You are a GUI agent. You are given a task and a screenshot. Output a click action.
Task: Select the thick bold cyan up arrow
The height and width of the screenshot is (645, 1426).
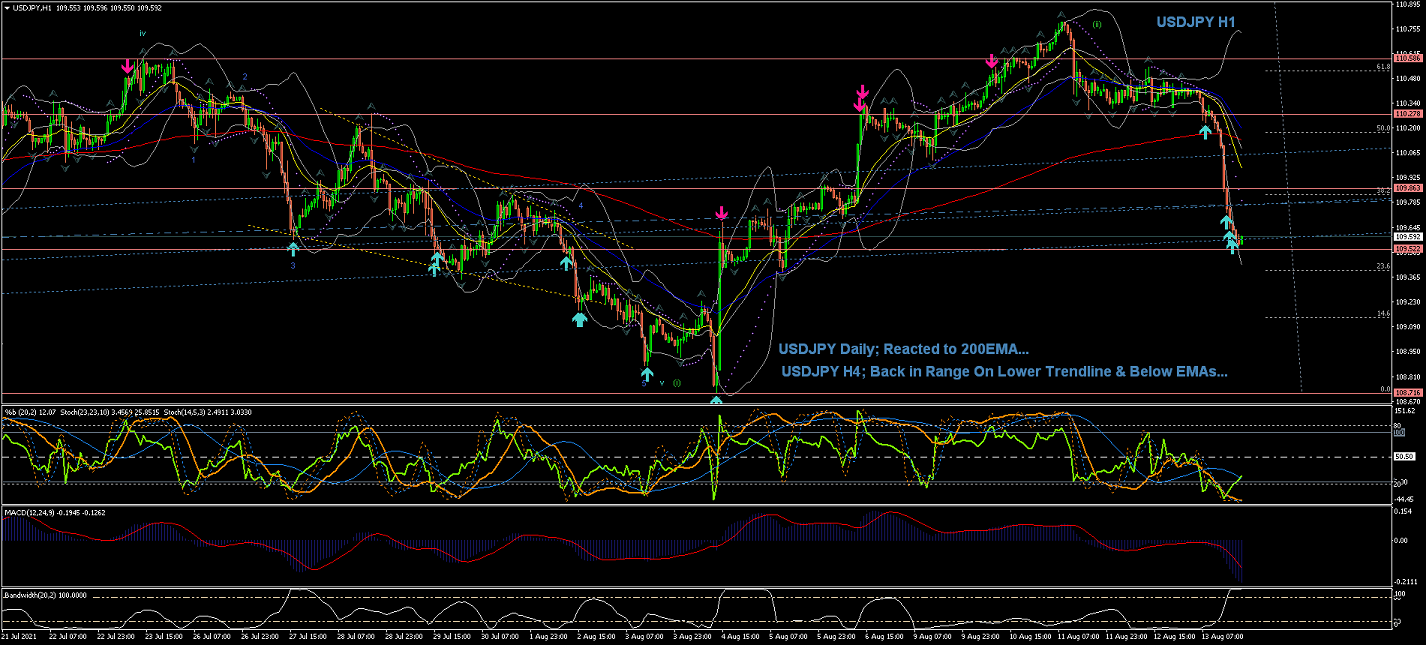tap(579, 318)
